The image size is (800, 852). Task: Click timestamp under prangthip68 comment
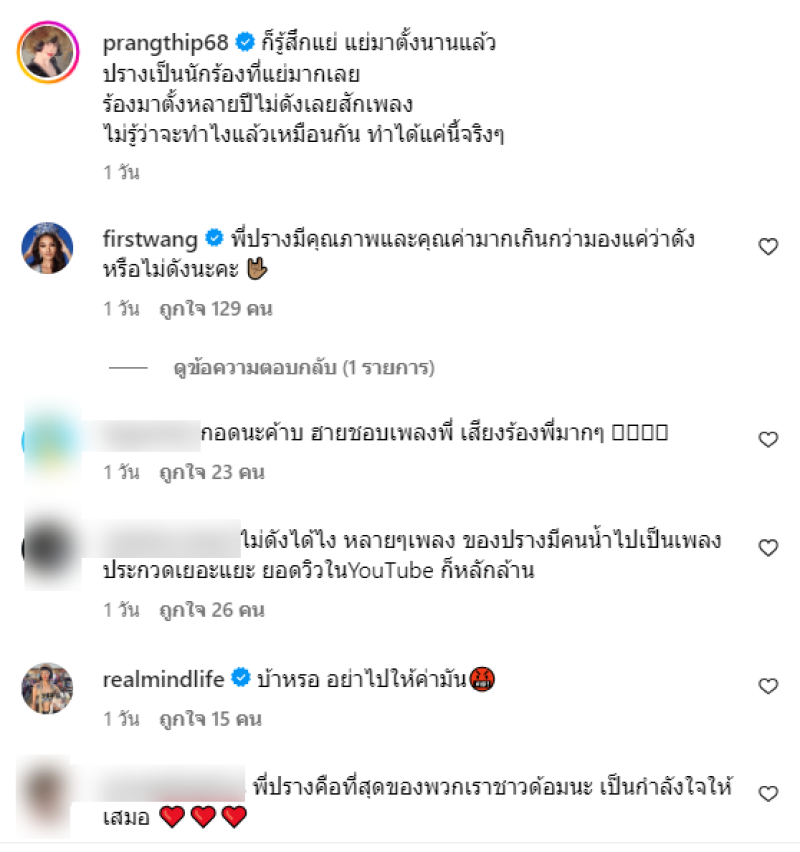[121, 172]
